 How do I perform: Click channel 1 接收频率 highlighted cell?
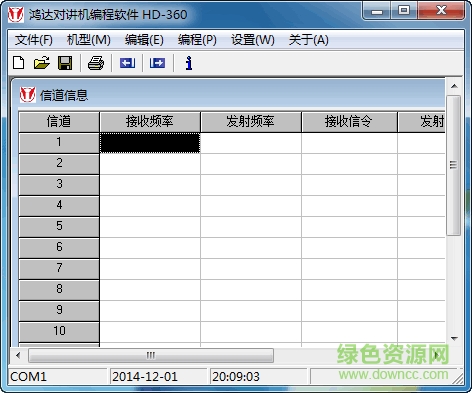coord(150,143)
